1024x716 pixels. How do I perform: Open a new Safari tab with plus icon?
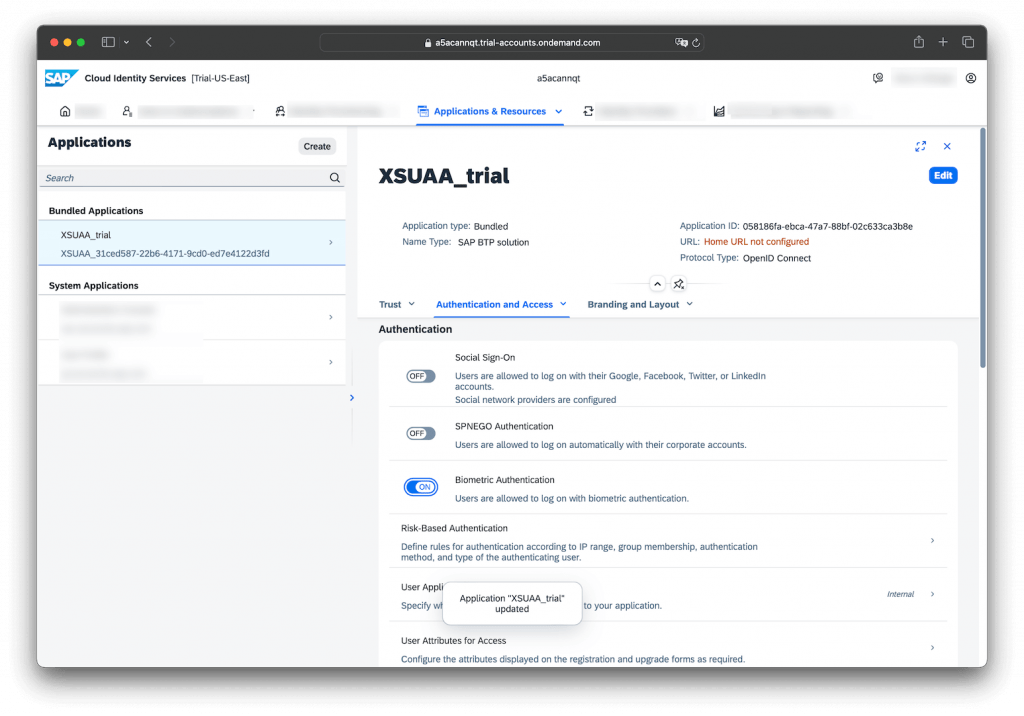coord(942,42)
